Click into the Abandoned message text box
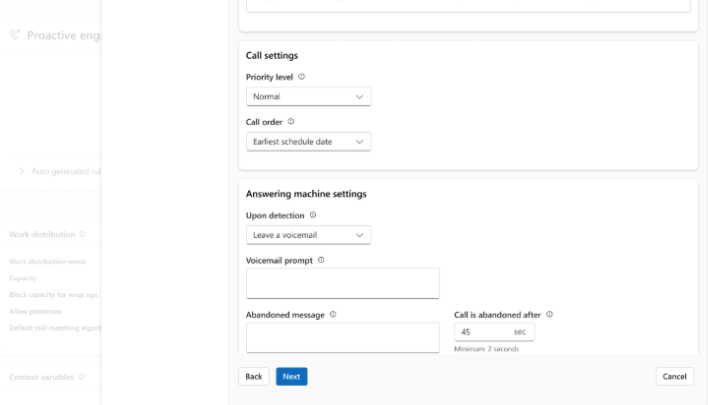 [x=342, y=337]
